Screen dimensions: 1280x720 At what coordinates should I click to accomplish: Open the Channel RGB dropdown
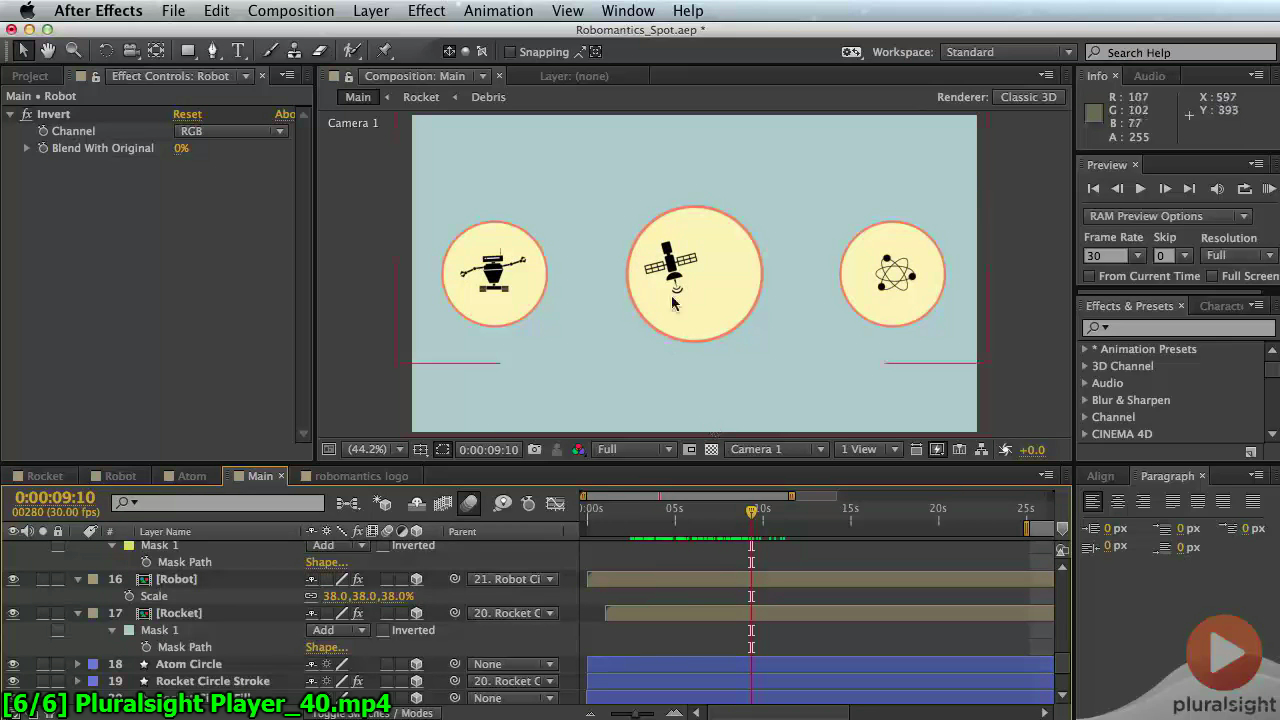231,131
